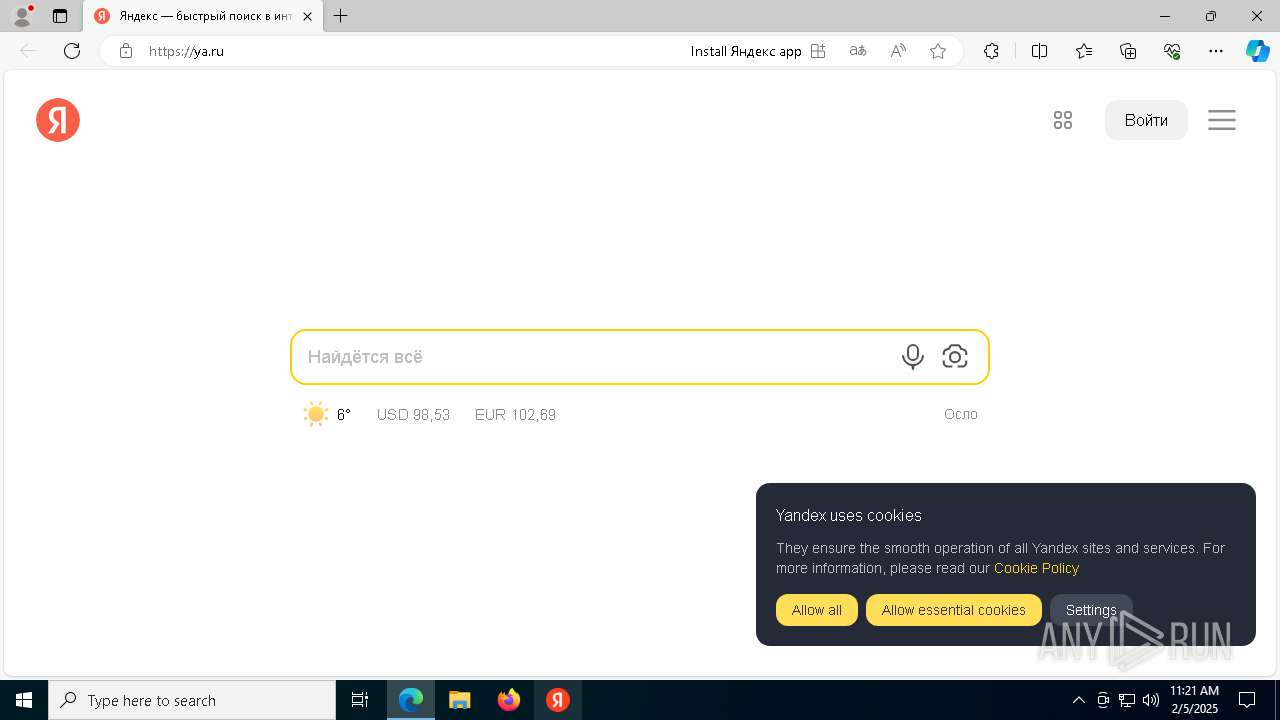This screenshot has height=720, width=1280.
Task: Open the tab actions menu icon
Action: (x=60, y=16)
